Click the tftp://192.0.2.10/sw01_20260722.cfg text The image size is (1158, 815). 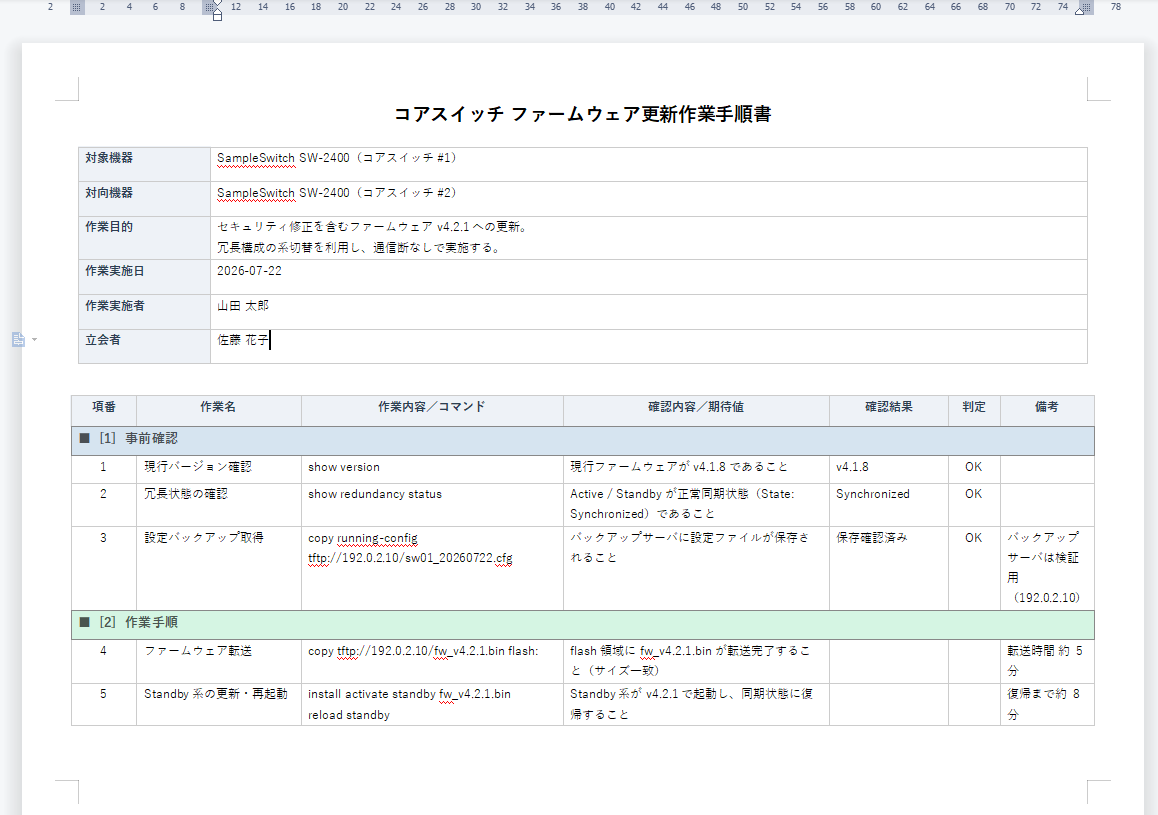click(410, 558)
